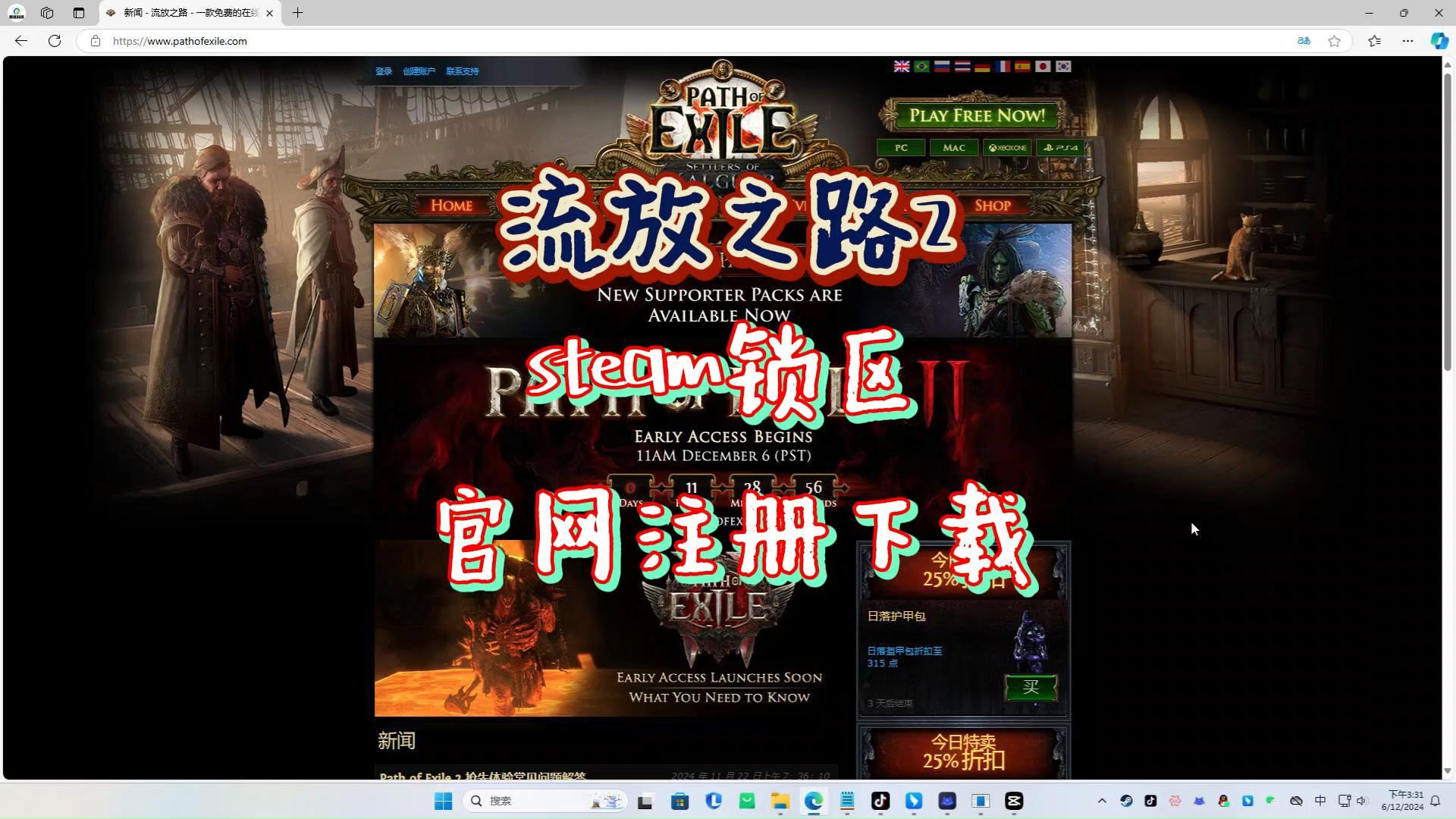Click the taskbar 搜索 search box
The height and width of the screenshot is (819, 1456).
tap(544, 801)
